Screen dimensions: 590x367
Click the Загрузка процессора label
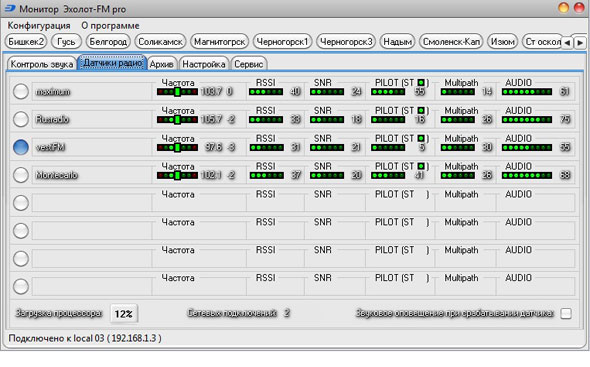coord(59,313)
